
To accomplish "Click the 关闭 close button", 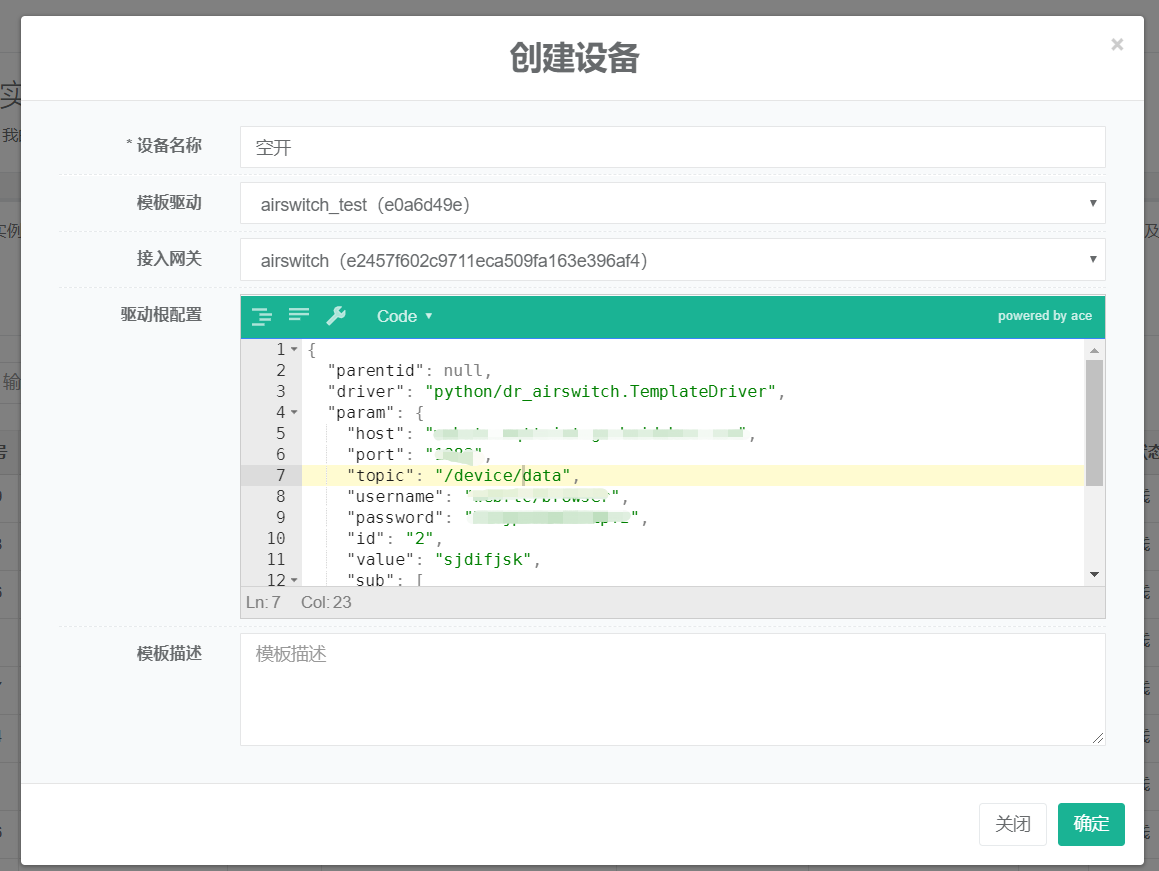I will point(1012,824).
